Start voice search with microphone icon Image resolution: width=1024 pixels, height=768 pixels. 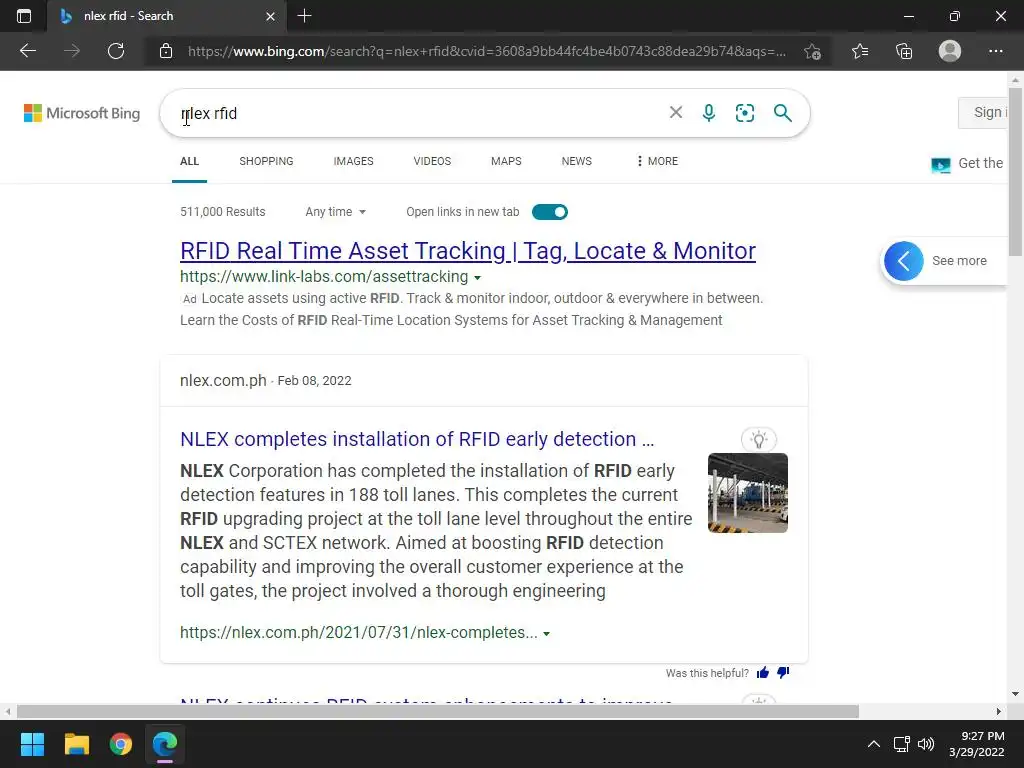pyautogui.click(x=709, y=113)
